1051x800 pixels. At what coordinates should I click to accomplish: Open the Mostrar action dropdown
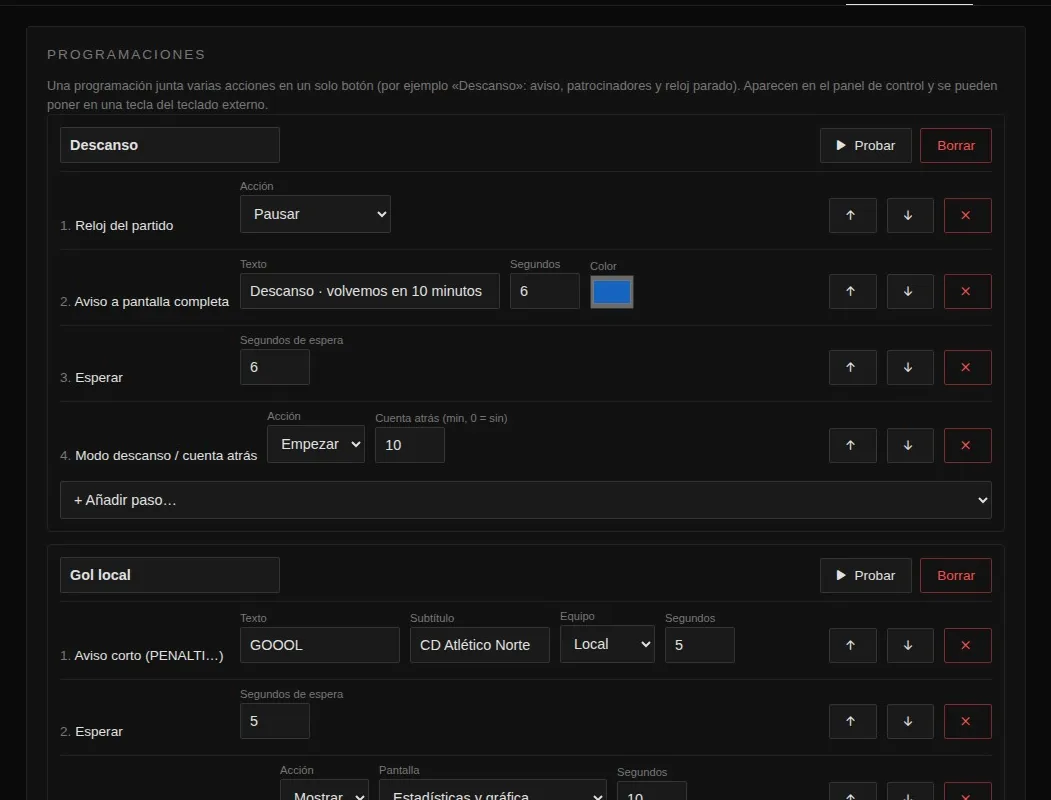(x=324, y=791)
